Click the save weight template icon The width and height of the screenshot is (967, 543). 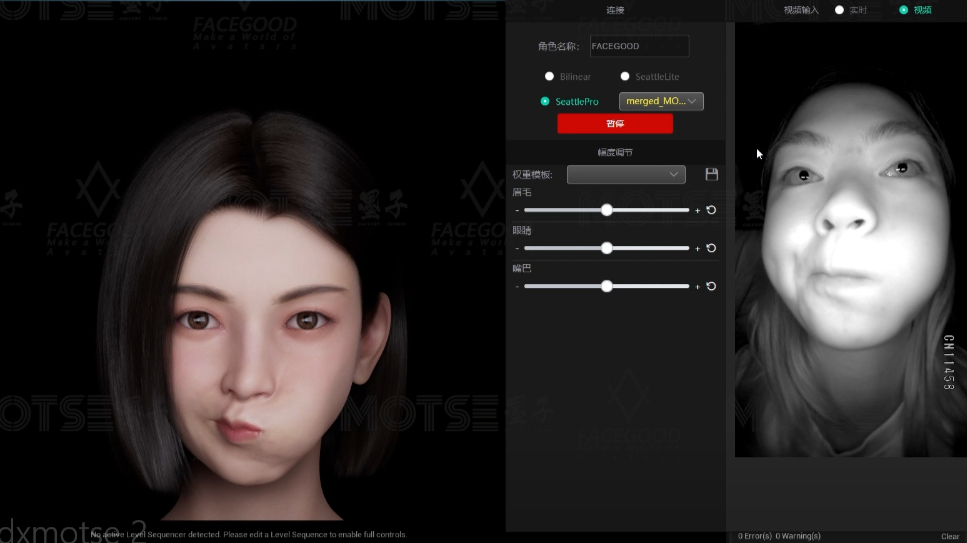pos(712,174)
